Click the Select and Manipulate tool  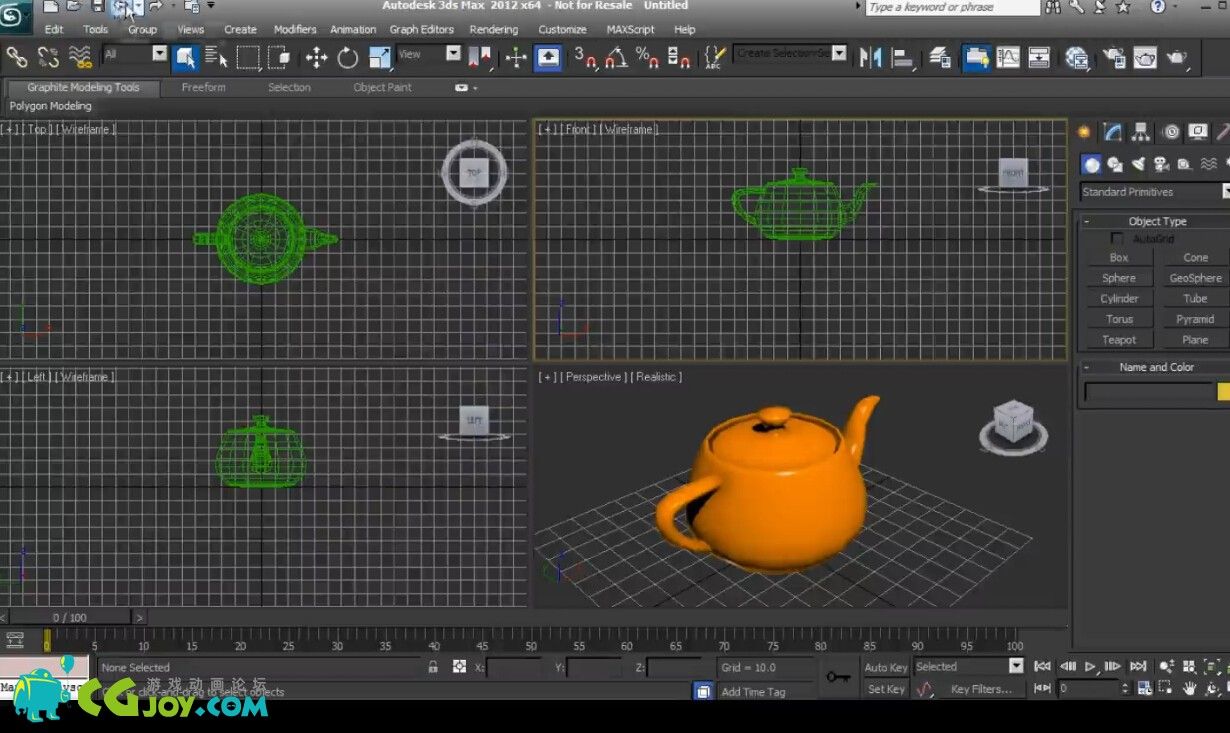coord(516,57)
